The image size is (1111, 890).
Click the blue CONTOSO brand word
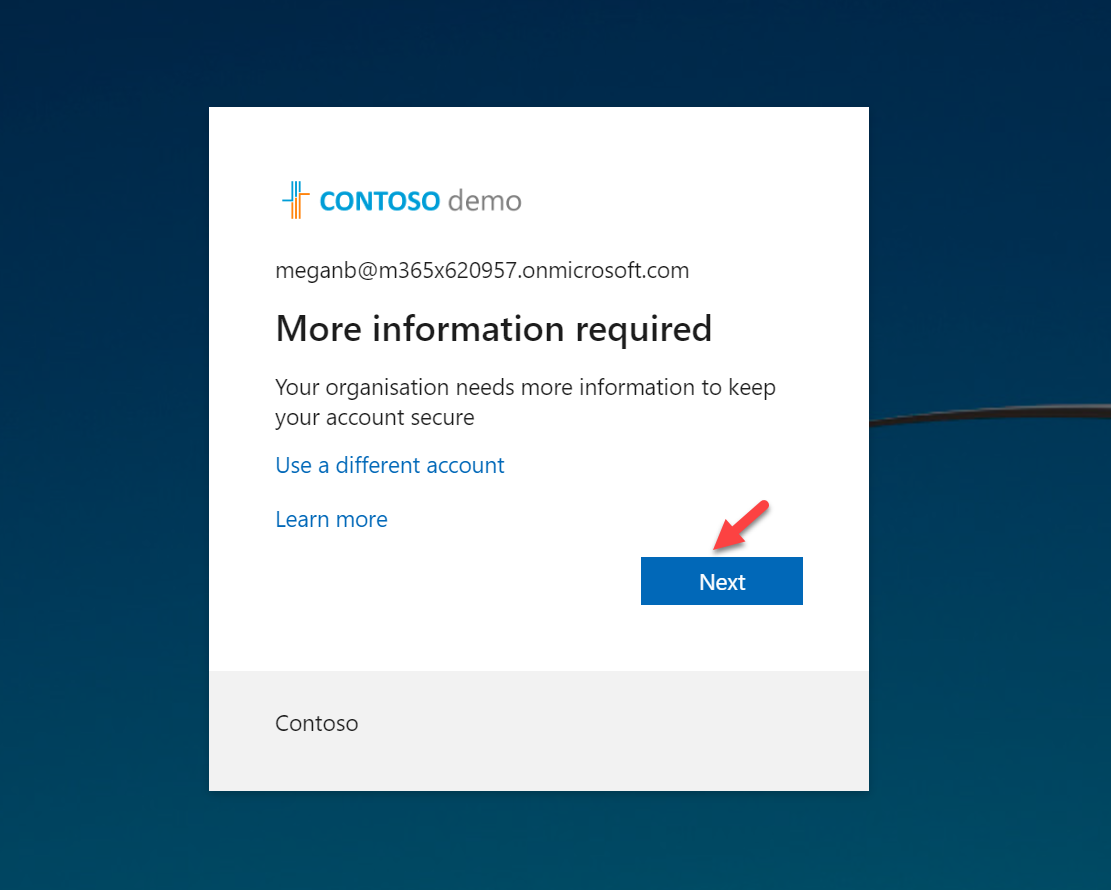380,201
